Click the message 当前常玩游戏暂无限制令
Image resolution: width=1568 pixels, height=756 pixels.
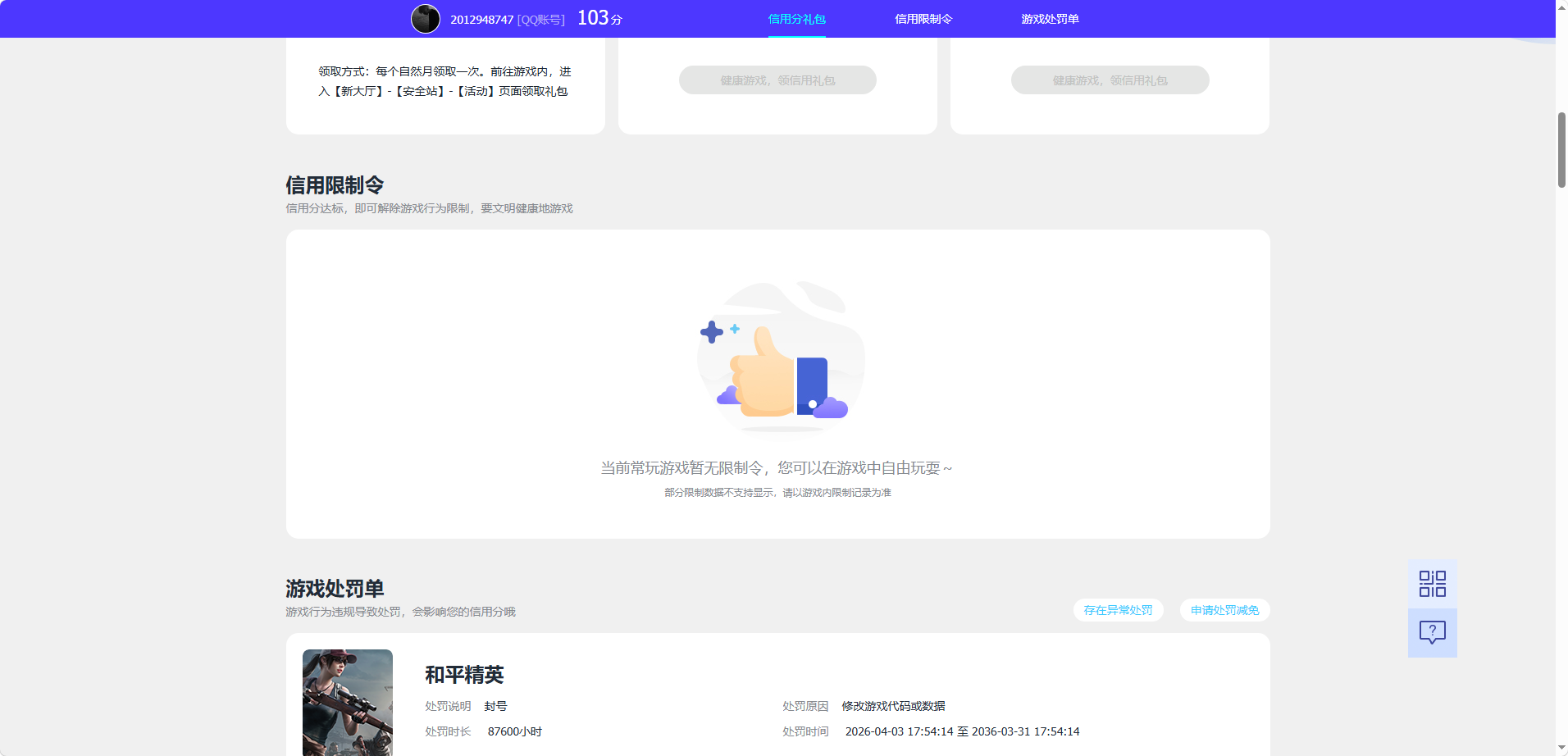pos(777,468)
